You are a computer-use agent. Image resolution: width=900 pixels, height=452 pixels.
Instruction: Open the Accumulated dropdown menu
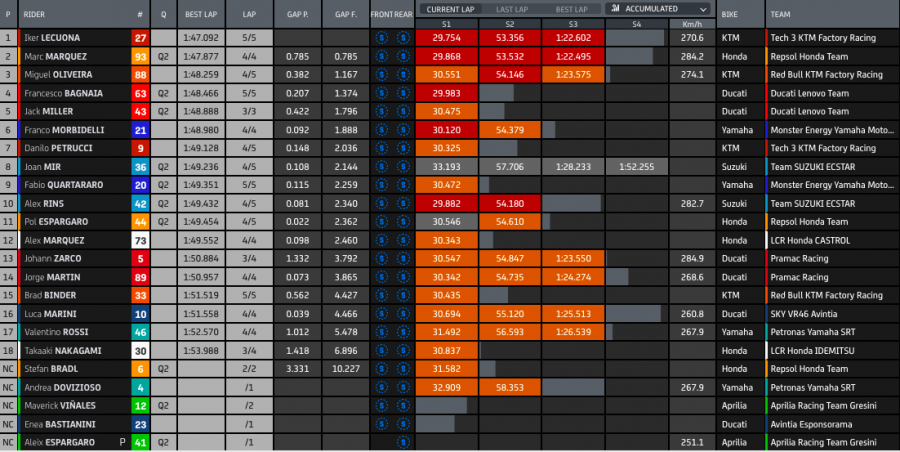660,8
